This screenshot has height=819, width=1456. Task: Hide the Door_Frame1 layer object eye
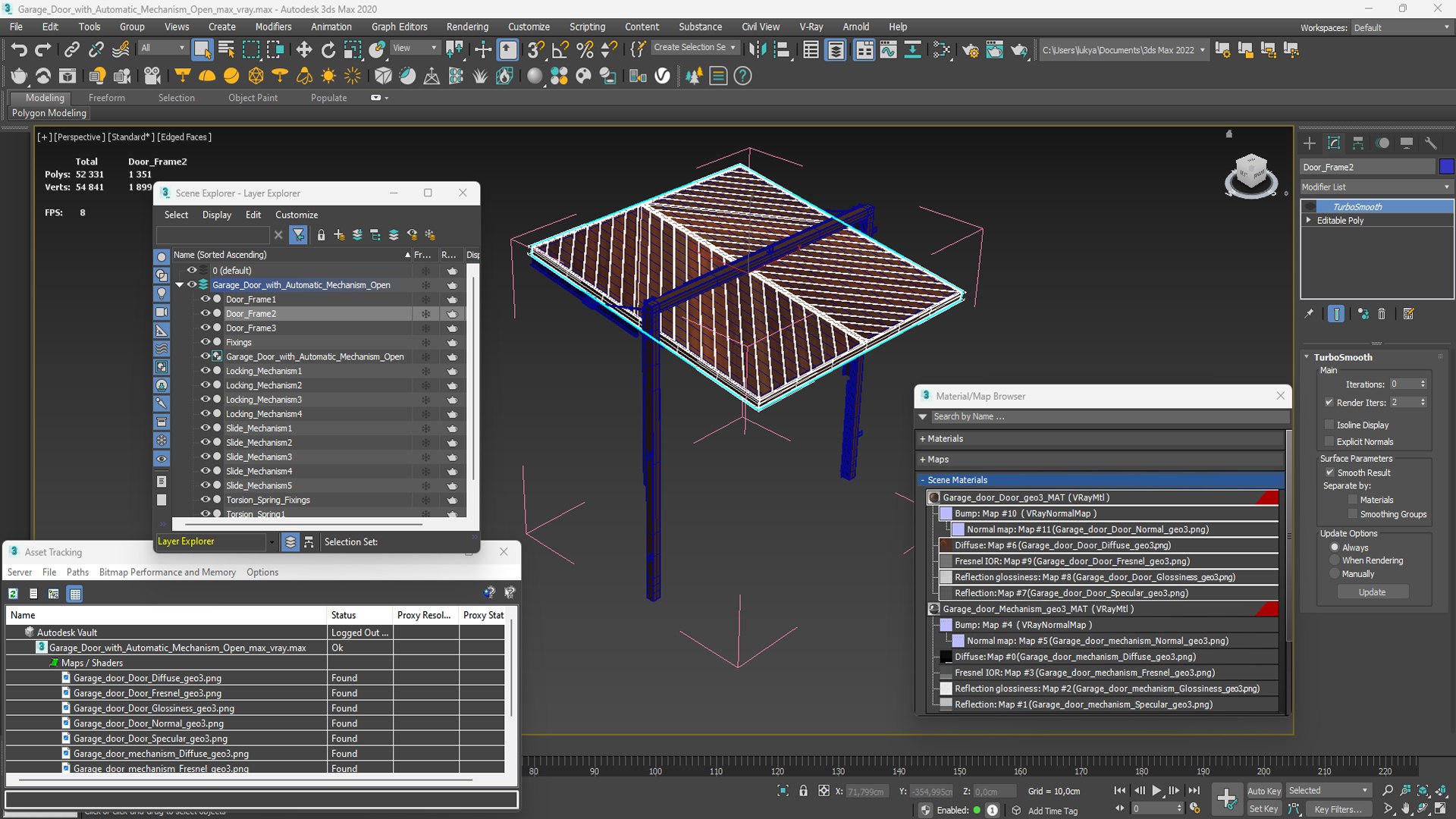coord(205,299)
